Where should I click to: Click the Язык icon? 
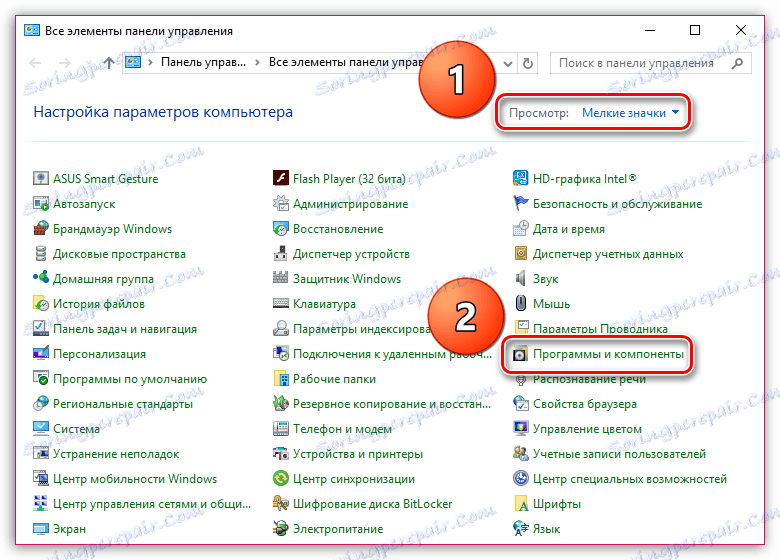pyautogui.click(x=520, y=529)
